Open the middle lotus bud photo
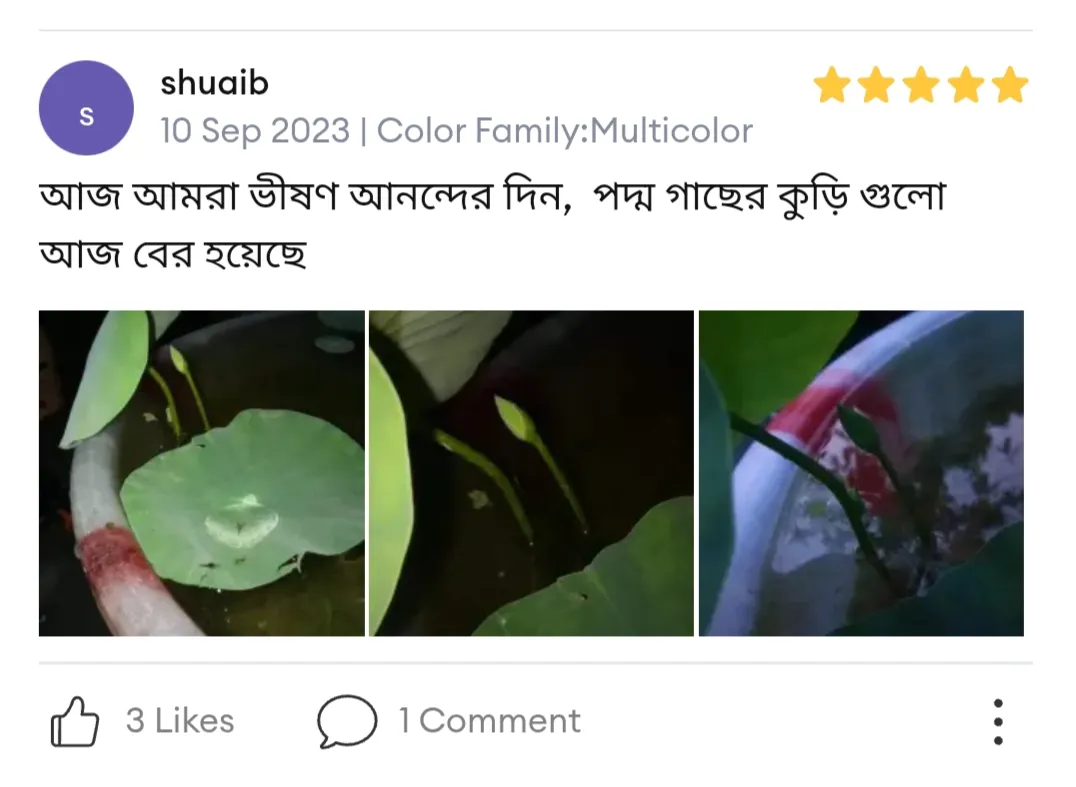The image size is (1076, 787). [531, 473]
